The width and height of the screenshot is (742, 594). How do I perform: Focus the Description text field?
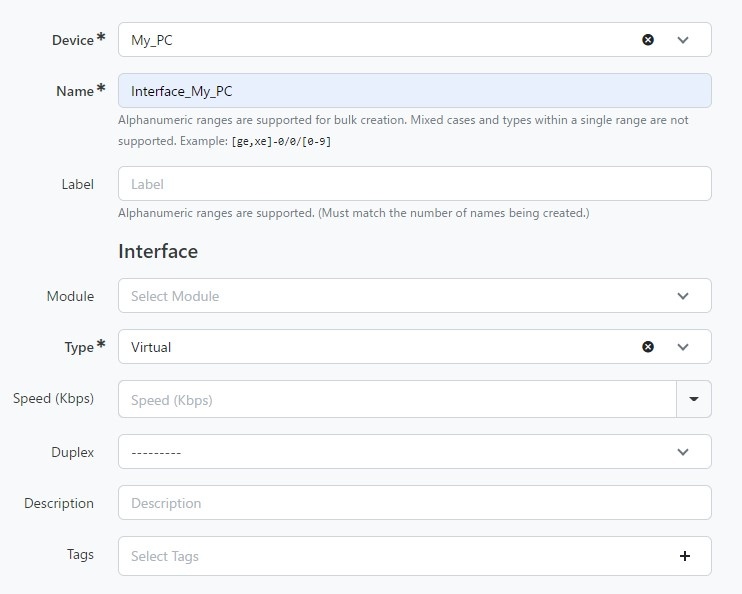pos(415,503)
